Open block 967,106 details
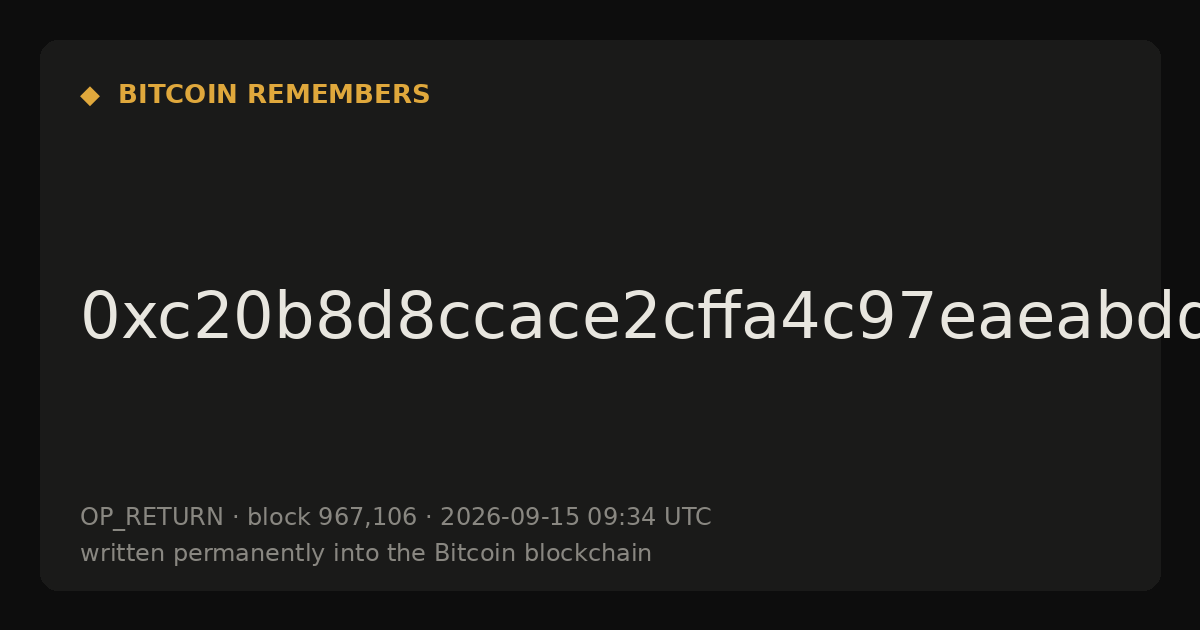This screenshot has width=1200, height=630. click(332, 518)
